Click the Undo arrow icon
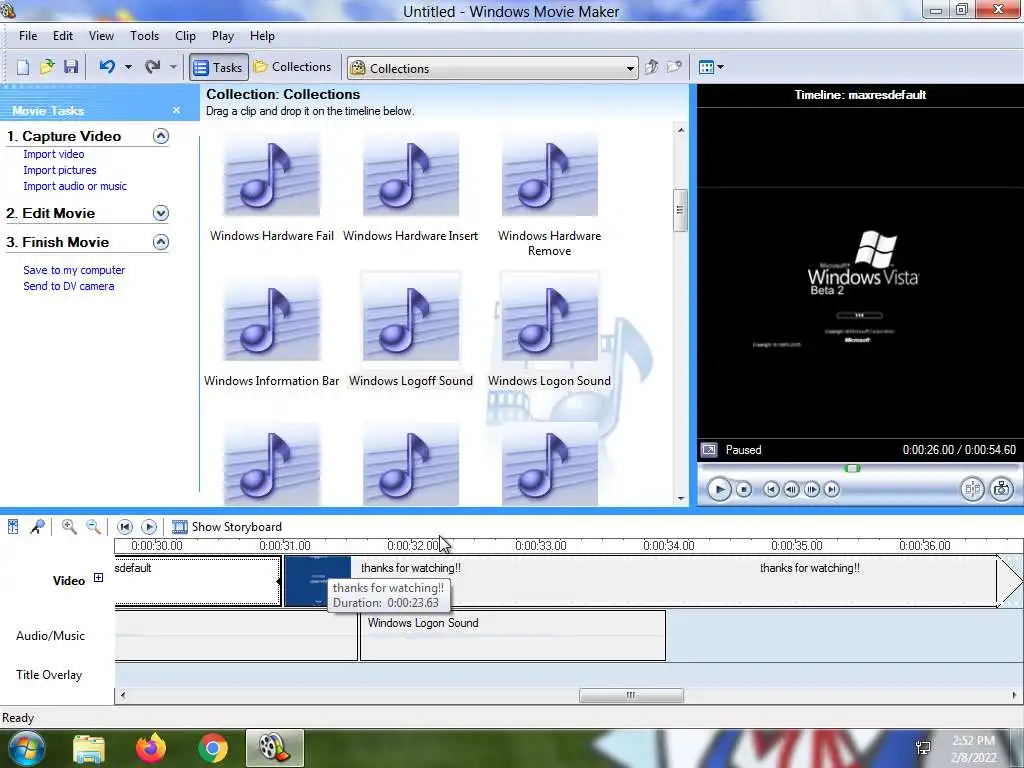The height and width of the screenshot is (768, 1024). 107,67
